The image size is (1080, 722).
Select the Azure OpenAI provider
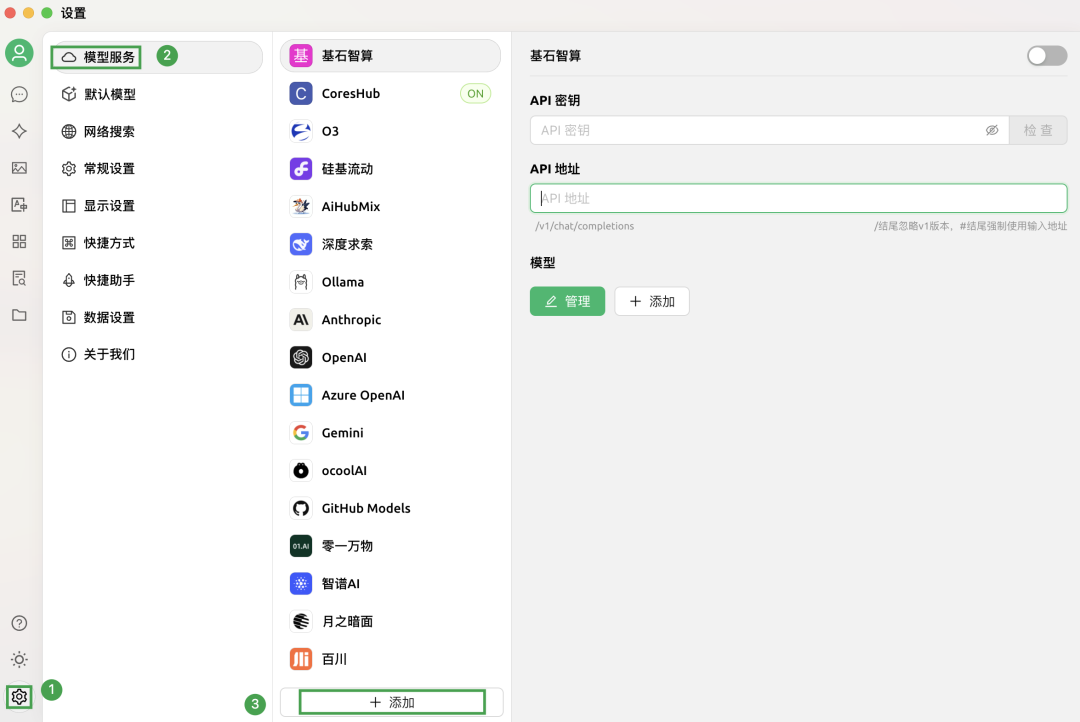point(390,395)
